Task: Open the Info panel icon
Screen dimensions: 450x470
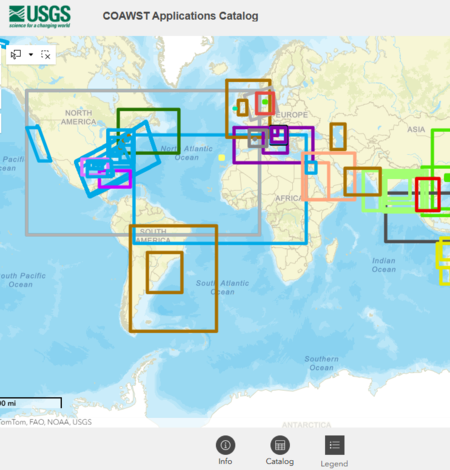Action: coord(225,445)
